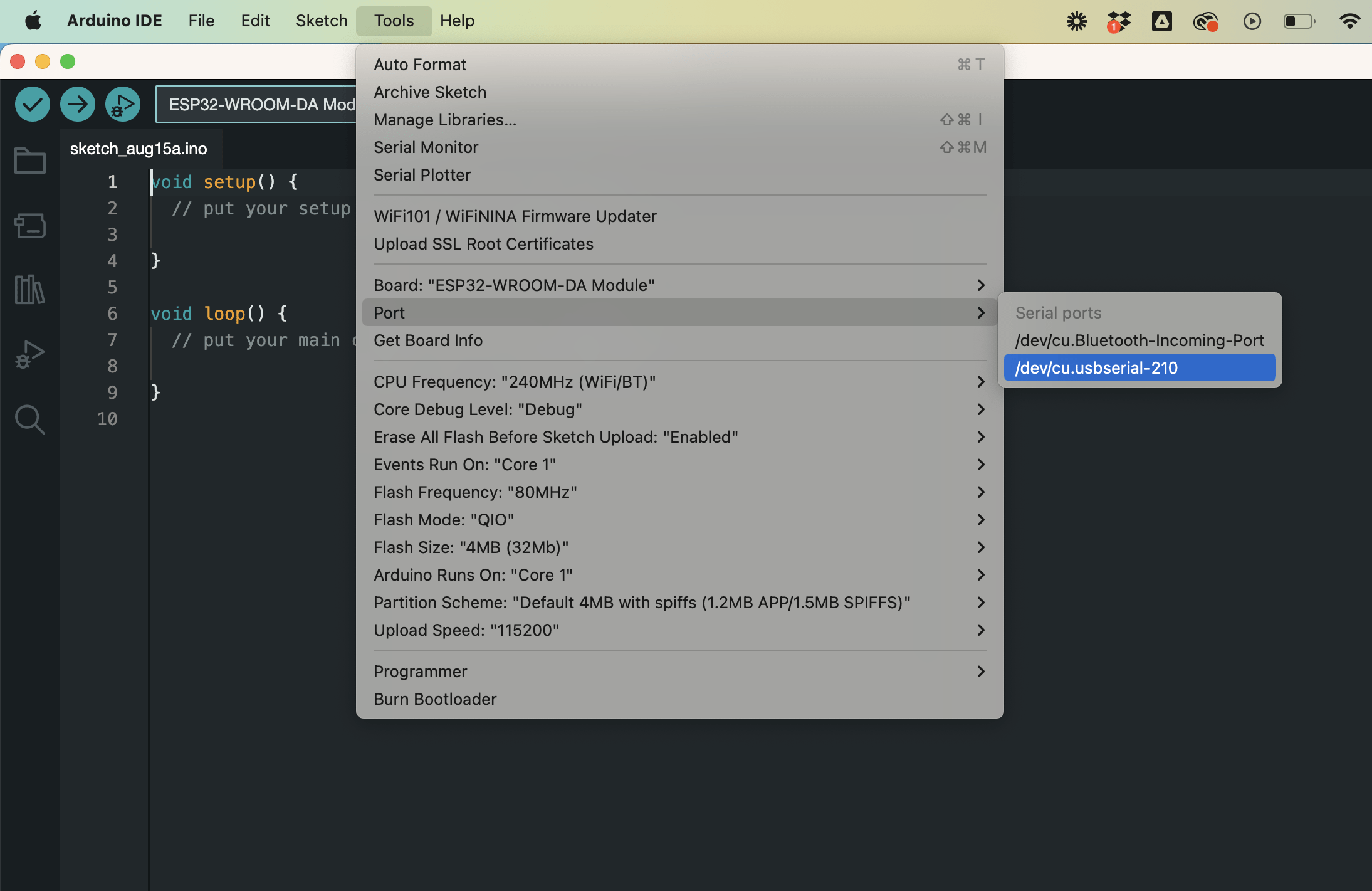
Task: Open the Debug panel in the sidebar
Action: tap(30, 355)
